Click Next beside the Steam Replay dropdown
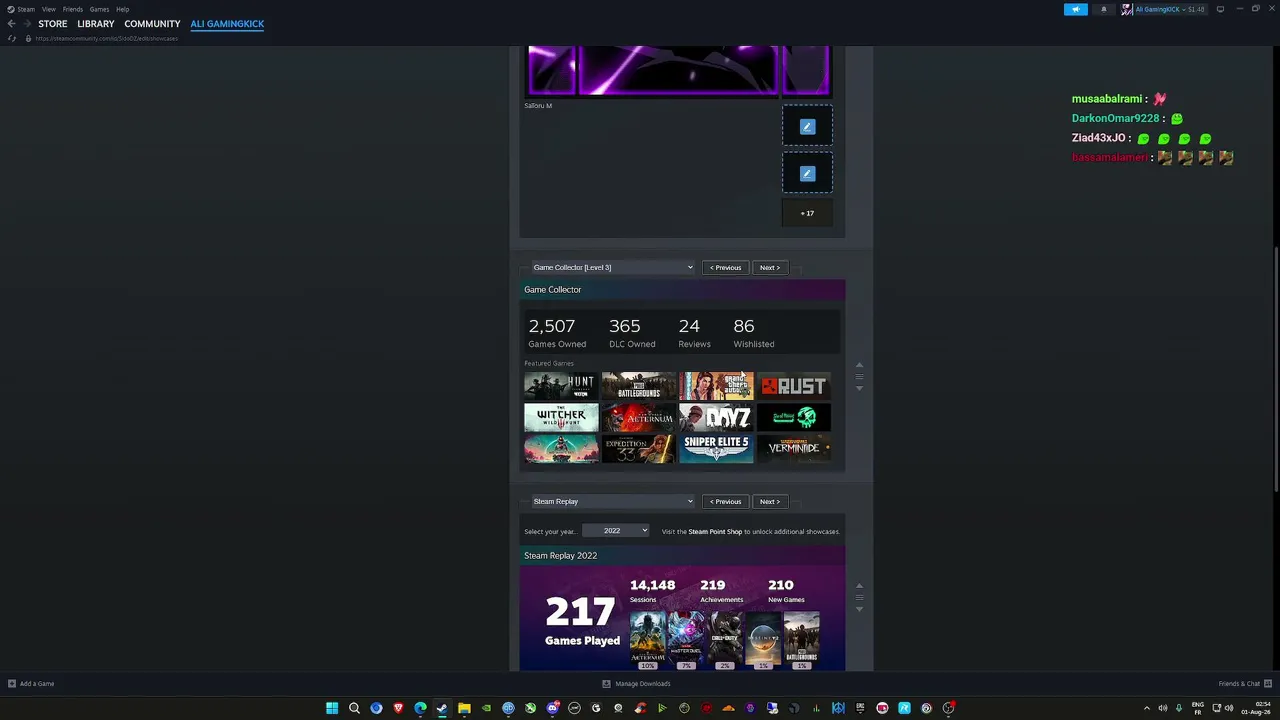Screen dimensions: 1280x720 click(x=770, y=502)
